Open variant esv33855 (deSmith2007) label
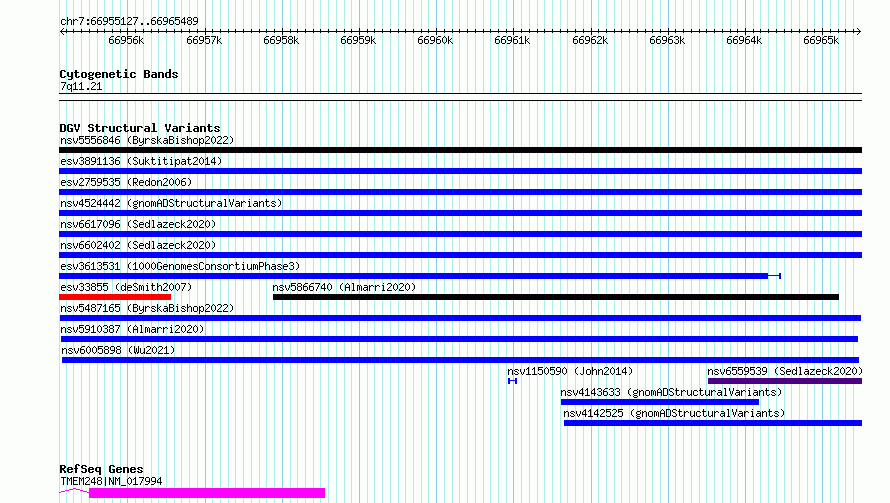Viewport: 890px width, 503px height. click(x=126, y=287)
